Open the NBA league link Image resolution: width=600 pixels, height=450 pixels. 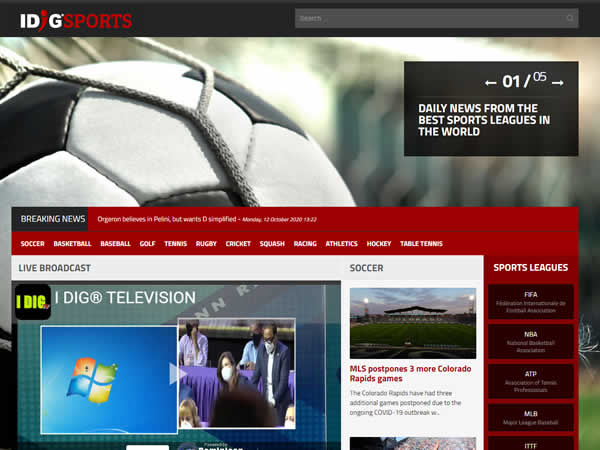pos(531,342)
